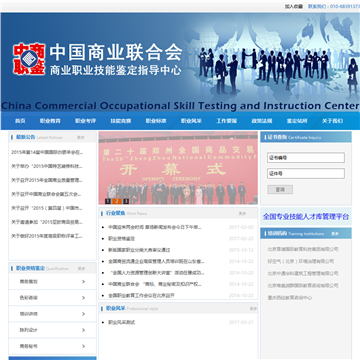This screenshot has height=360, width=360.
Task: Click 加入收藏 in the top bar
Action: (294, 6)
